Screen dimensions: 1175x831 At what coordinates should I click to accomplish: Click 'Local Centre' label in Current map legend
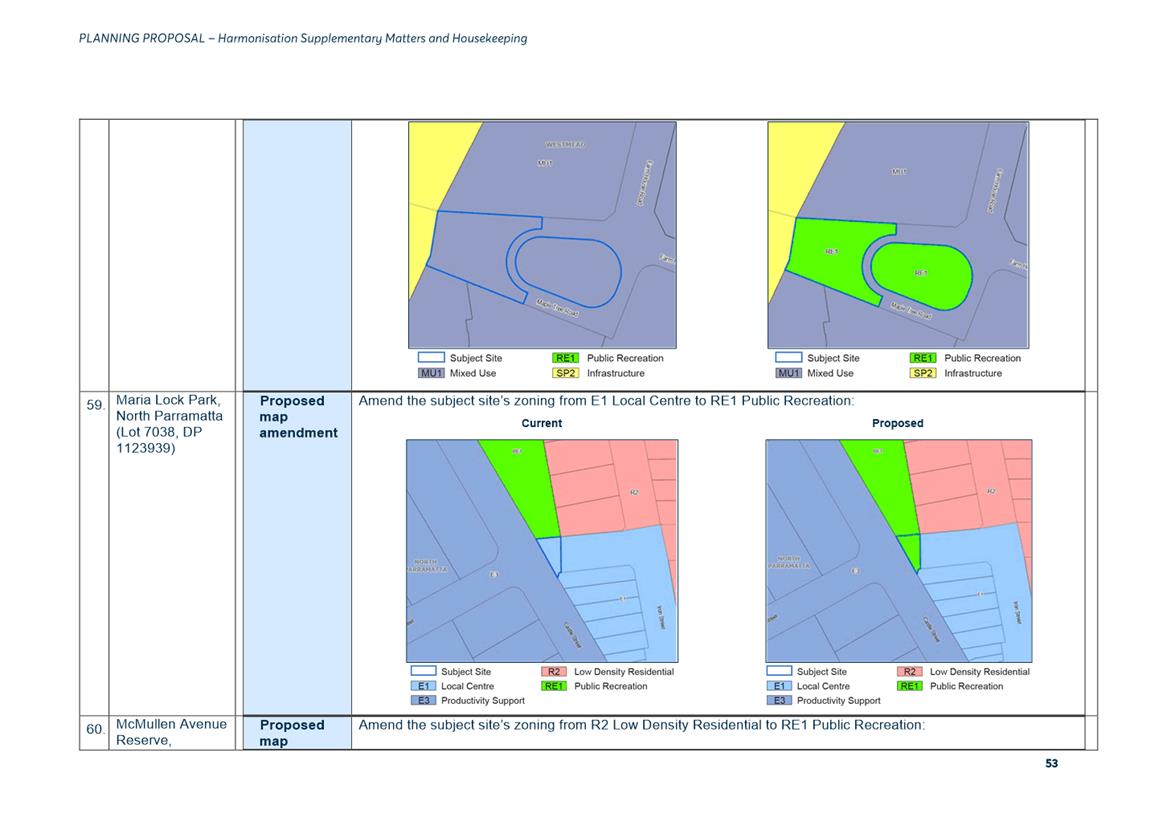pos(468,686)
